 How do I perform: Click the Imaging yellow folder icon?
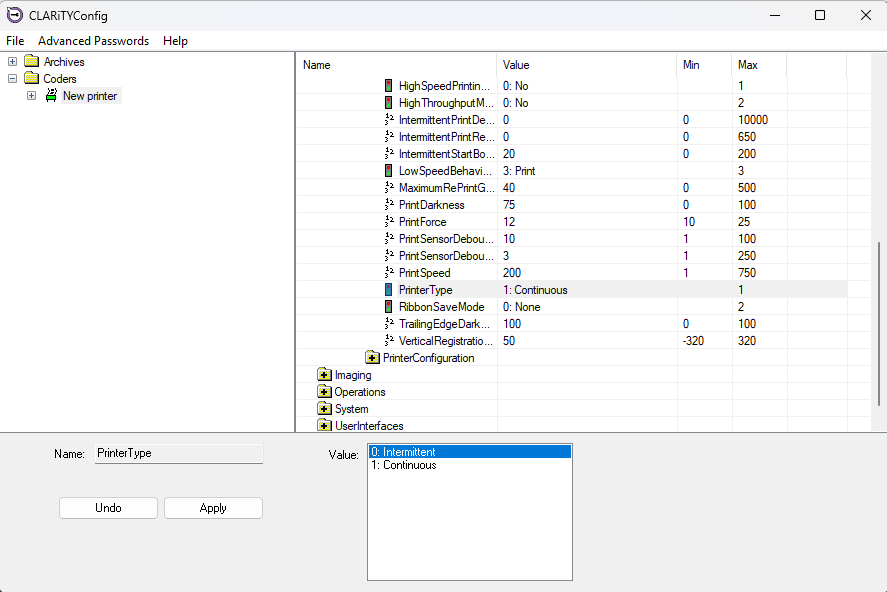click(x=324, y=375)
